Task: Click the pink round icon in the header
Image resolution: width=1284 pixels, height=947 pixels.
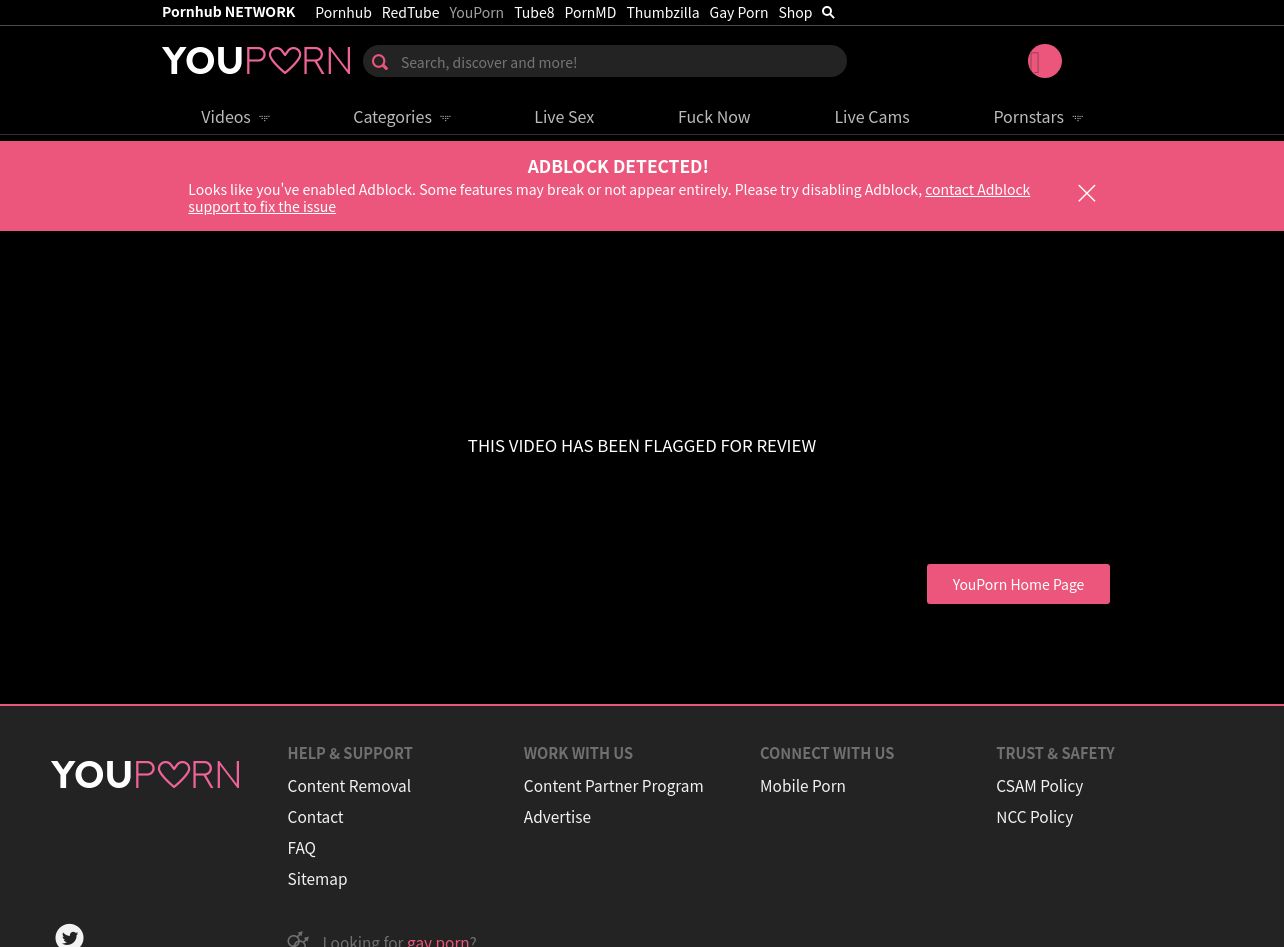Action: pos(1045,61)
